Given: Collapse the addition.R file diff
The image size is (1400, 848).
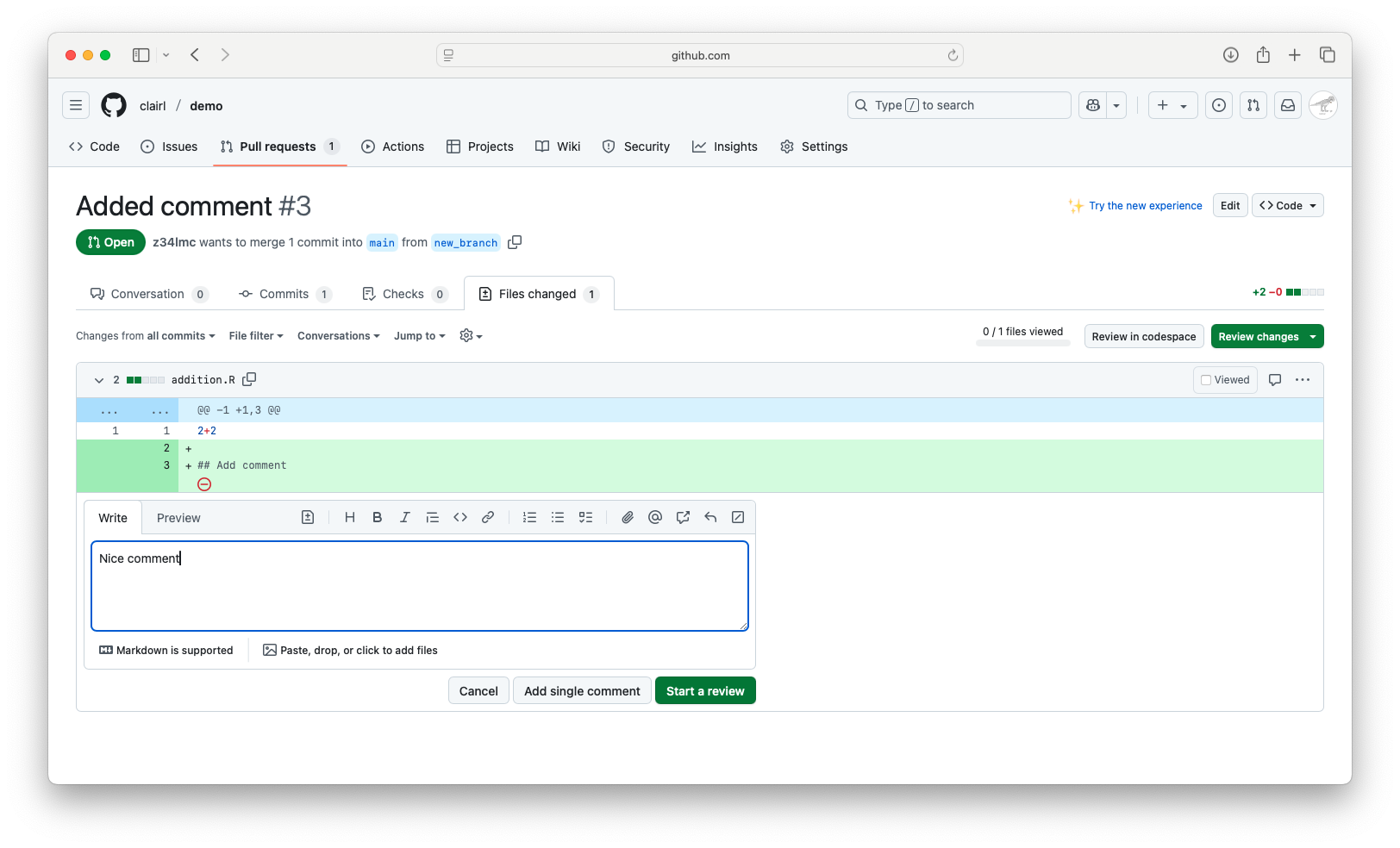Looking at the screenshot, I should pyautogui.click(x=99, y=380).
